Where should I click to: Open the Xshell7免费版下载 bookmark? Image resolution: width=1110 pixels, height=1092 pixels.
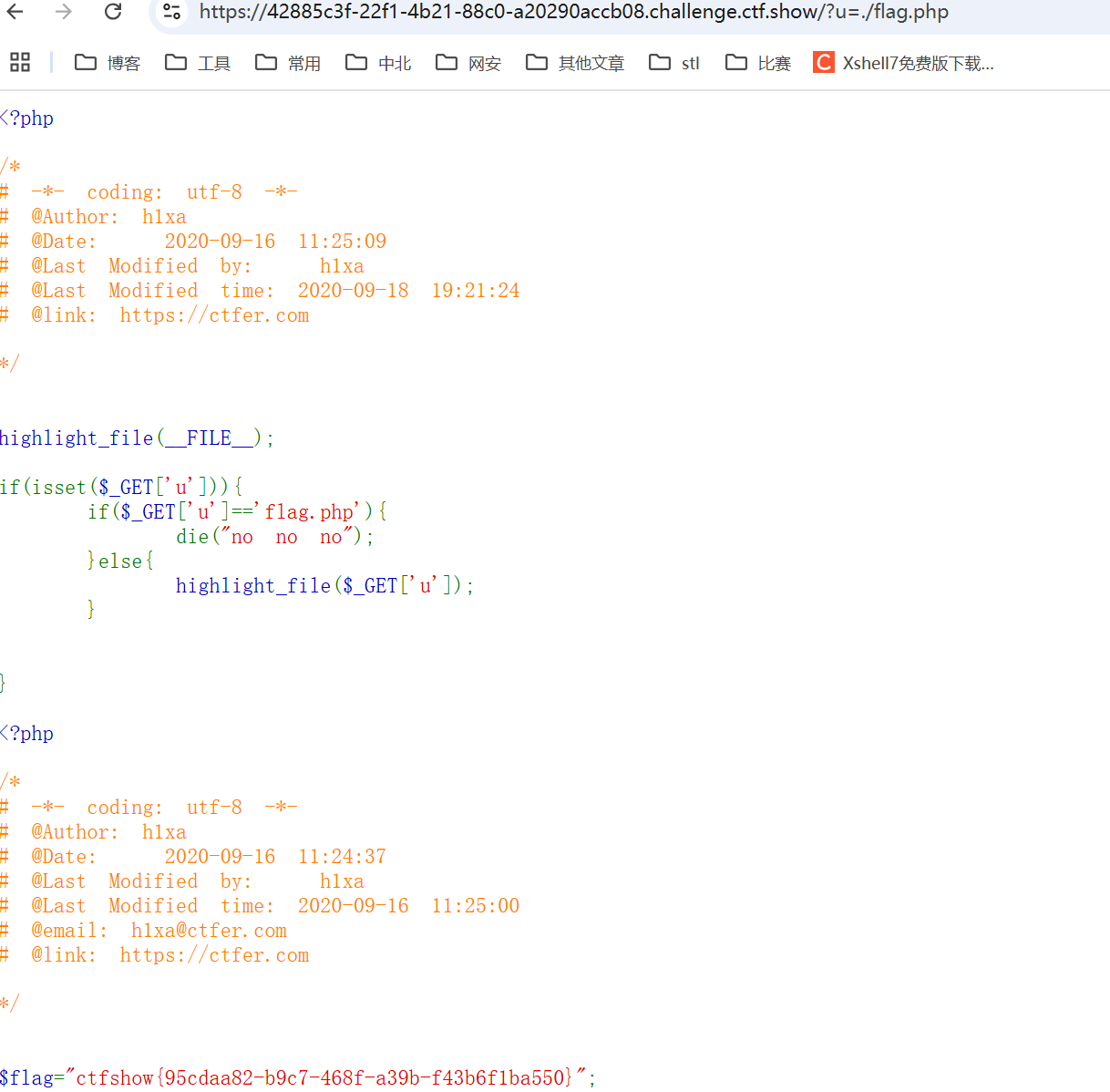pyautogui.click(x=903, y=63)
